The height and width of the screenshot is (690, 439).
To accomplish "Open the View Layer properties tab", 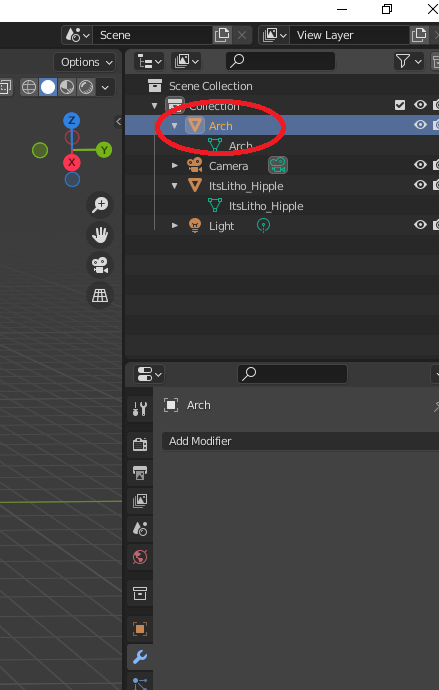I will tap(140, 501).
